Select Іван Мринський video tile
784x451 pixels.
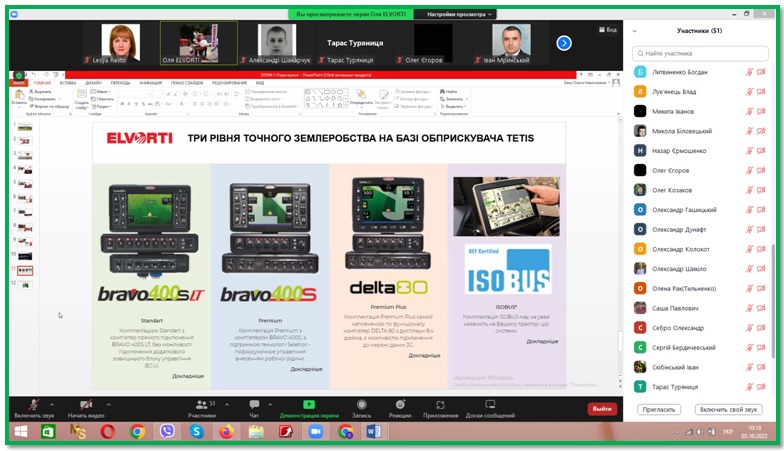[x=510, y=43]
